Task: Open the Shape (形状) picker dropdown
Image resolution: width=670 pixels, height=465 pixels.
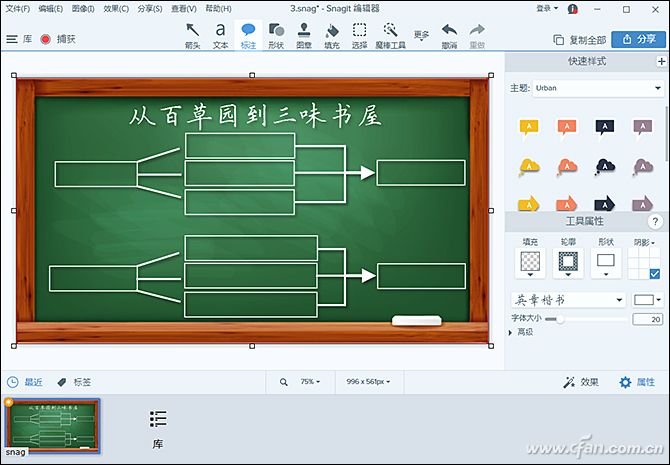Action: [606, 262]
